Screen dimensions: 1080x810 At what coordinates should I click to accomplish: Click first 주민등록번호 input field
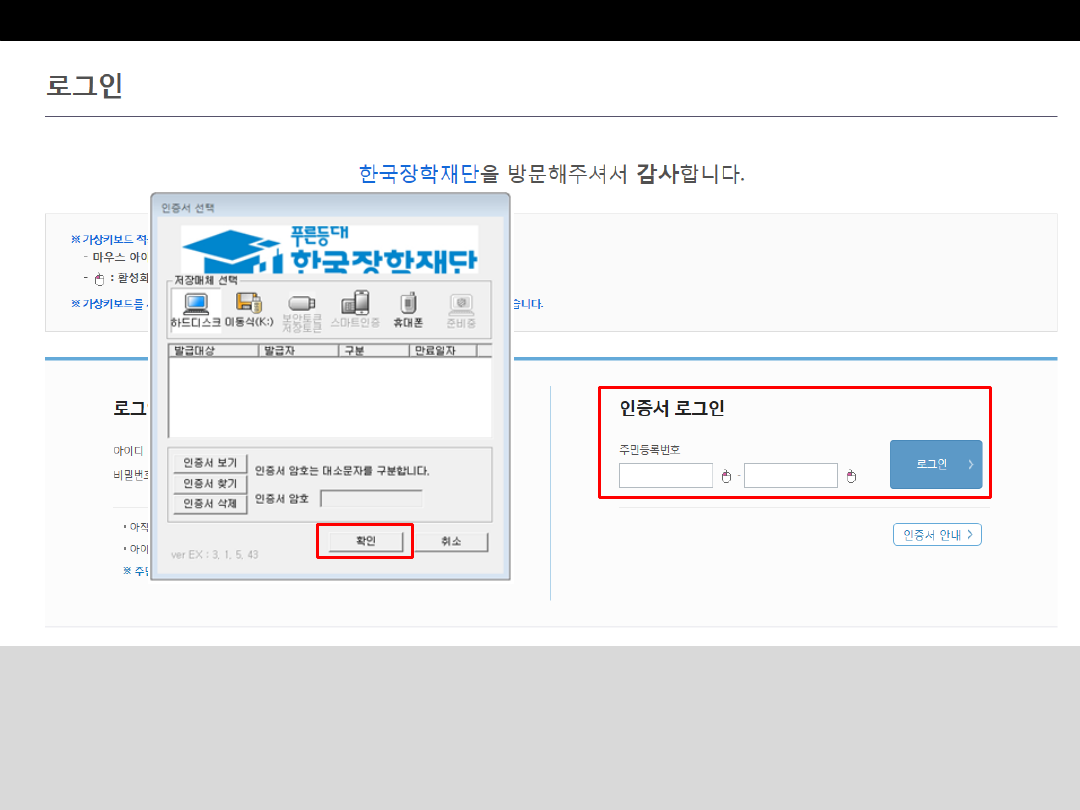point(665,476)
